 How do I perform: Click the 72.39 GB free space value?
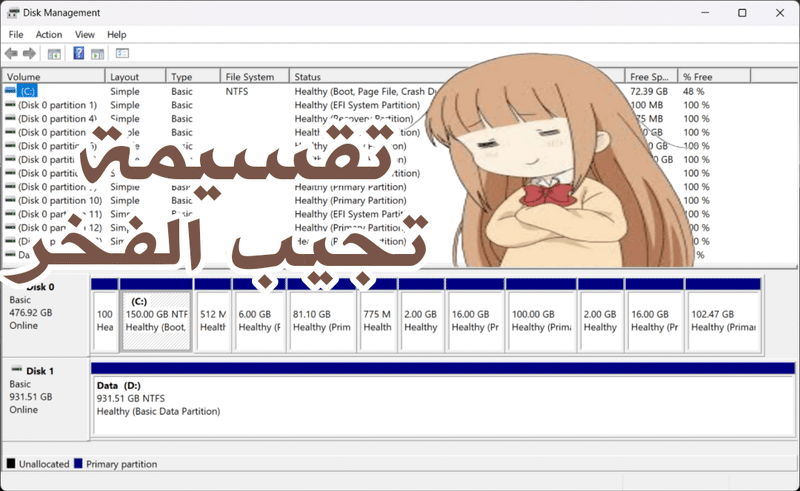click(x=648, y=91)
